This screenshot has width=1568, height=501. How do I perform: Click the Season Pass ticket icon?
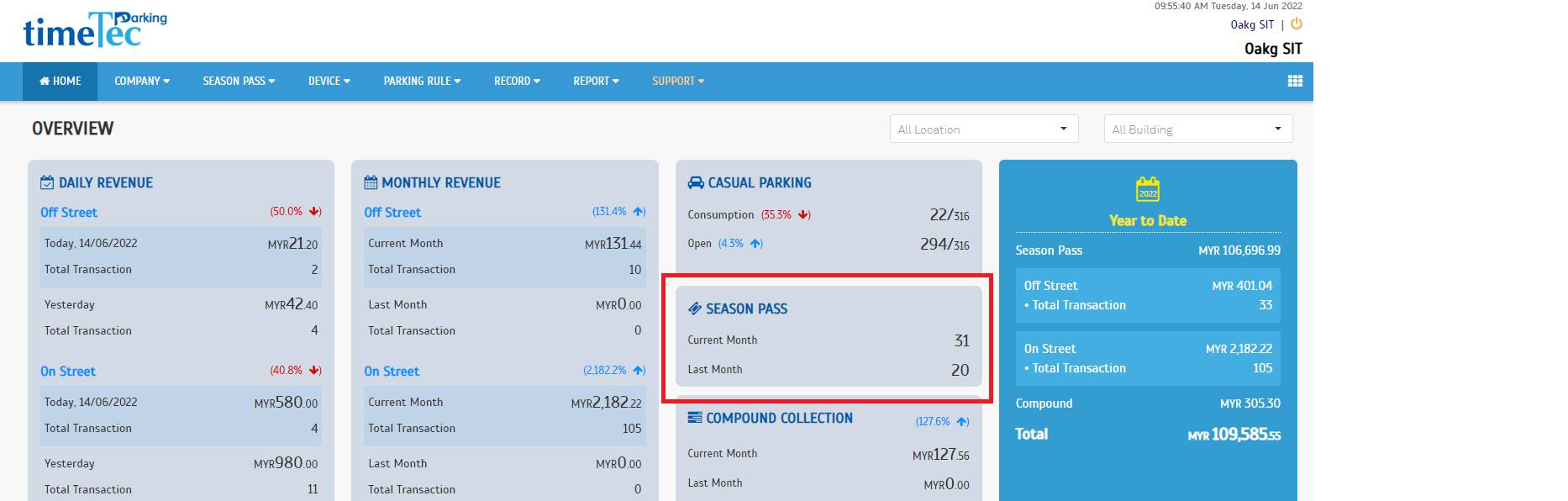pyautogui.click(x=695, y=309)
